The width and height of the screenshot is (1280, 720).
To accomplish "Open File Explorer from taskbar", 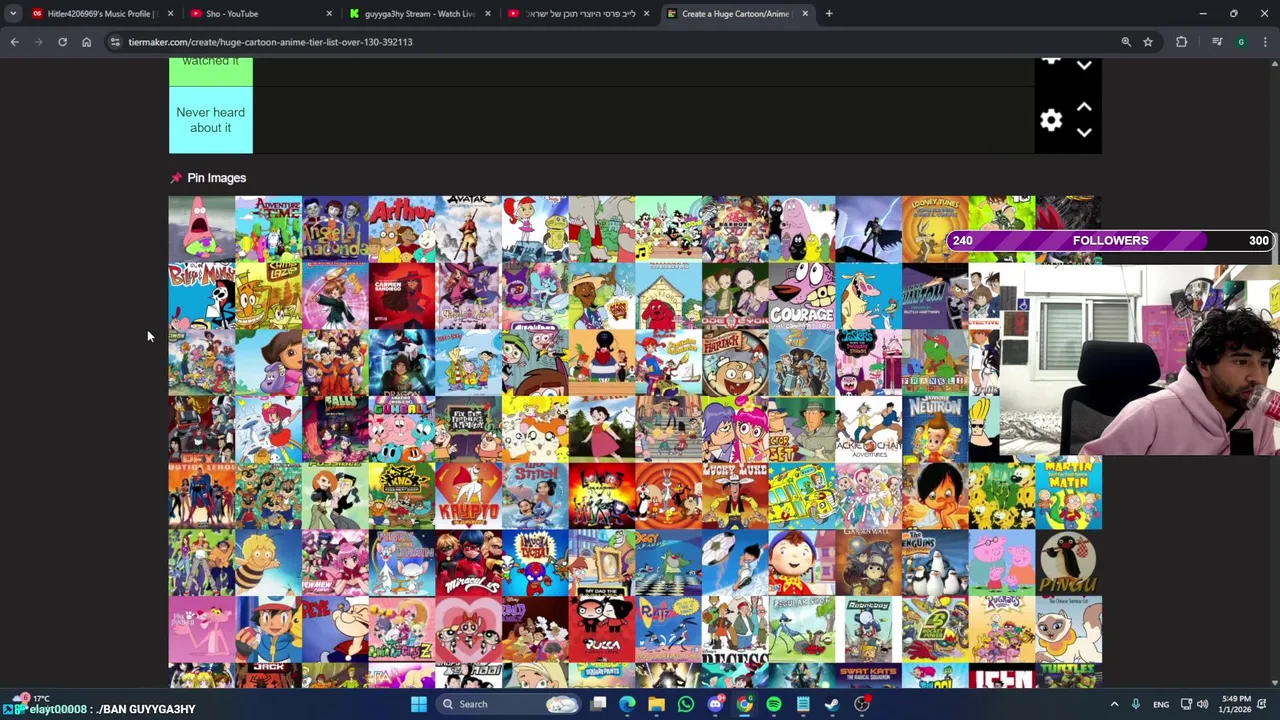I will tap(656, 704).
